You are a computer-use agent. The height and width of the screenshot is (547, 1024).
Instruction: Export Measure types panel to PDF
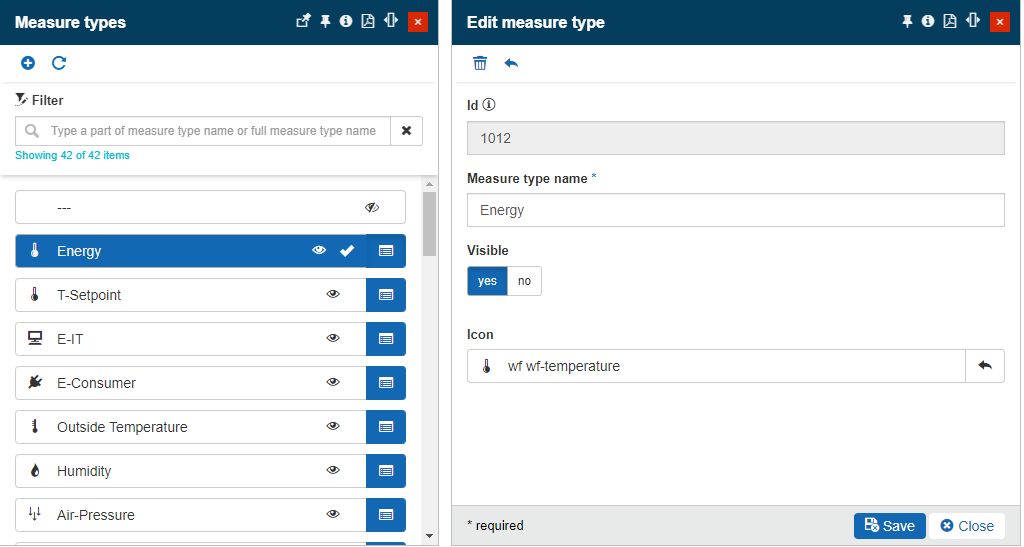pyautogui.click(x=368, y=21)
